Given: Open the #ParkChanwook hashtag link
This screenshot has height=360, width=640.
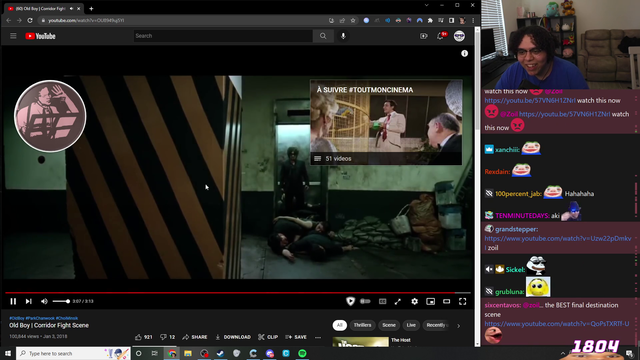Looking at the screenshot, I should tap(40, 318).
